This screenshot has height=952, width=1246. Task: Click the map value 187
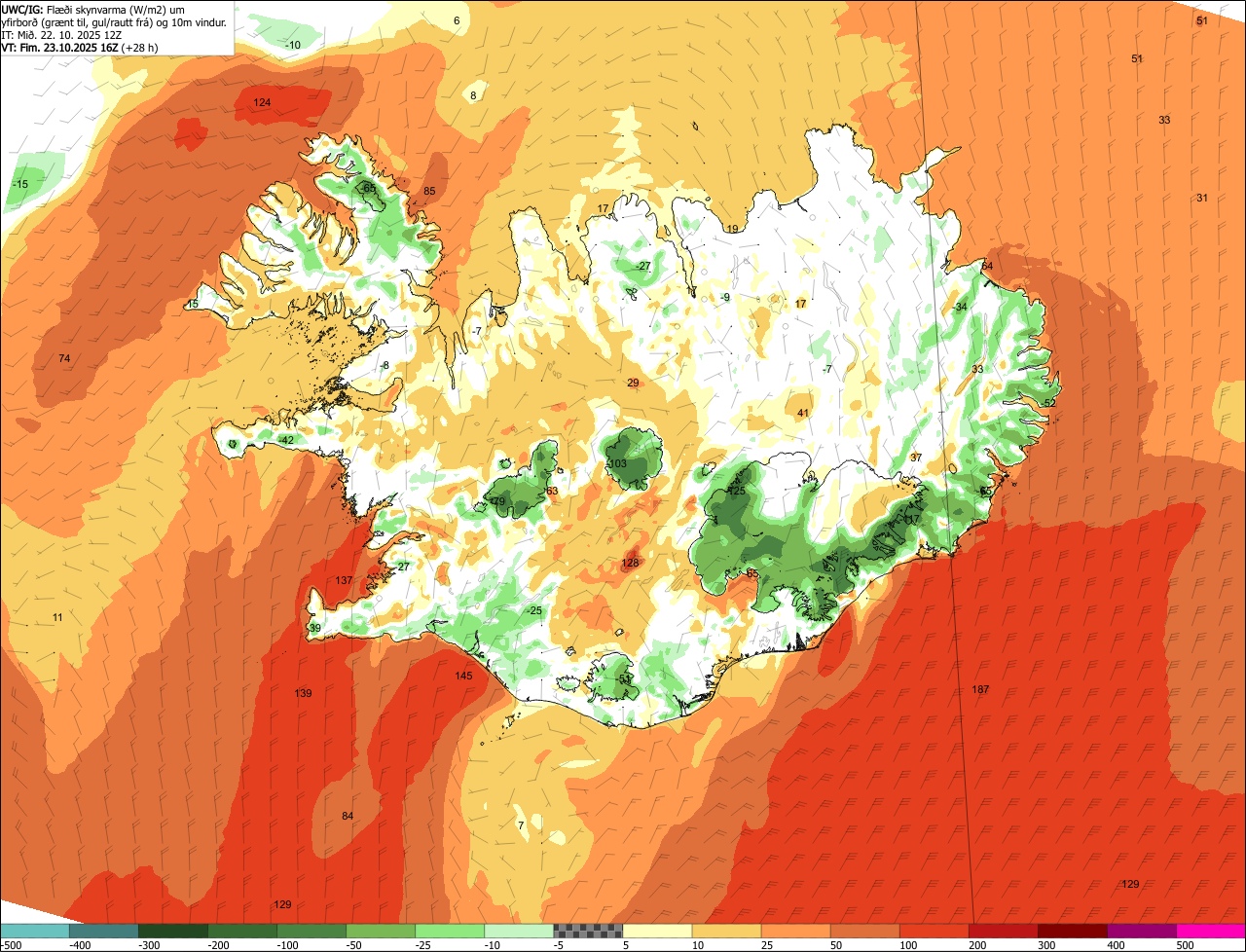coord(980,689)
